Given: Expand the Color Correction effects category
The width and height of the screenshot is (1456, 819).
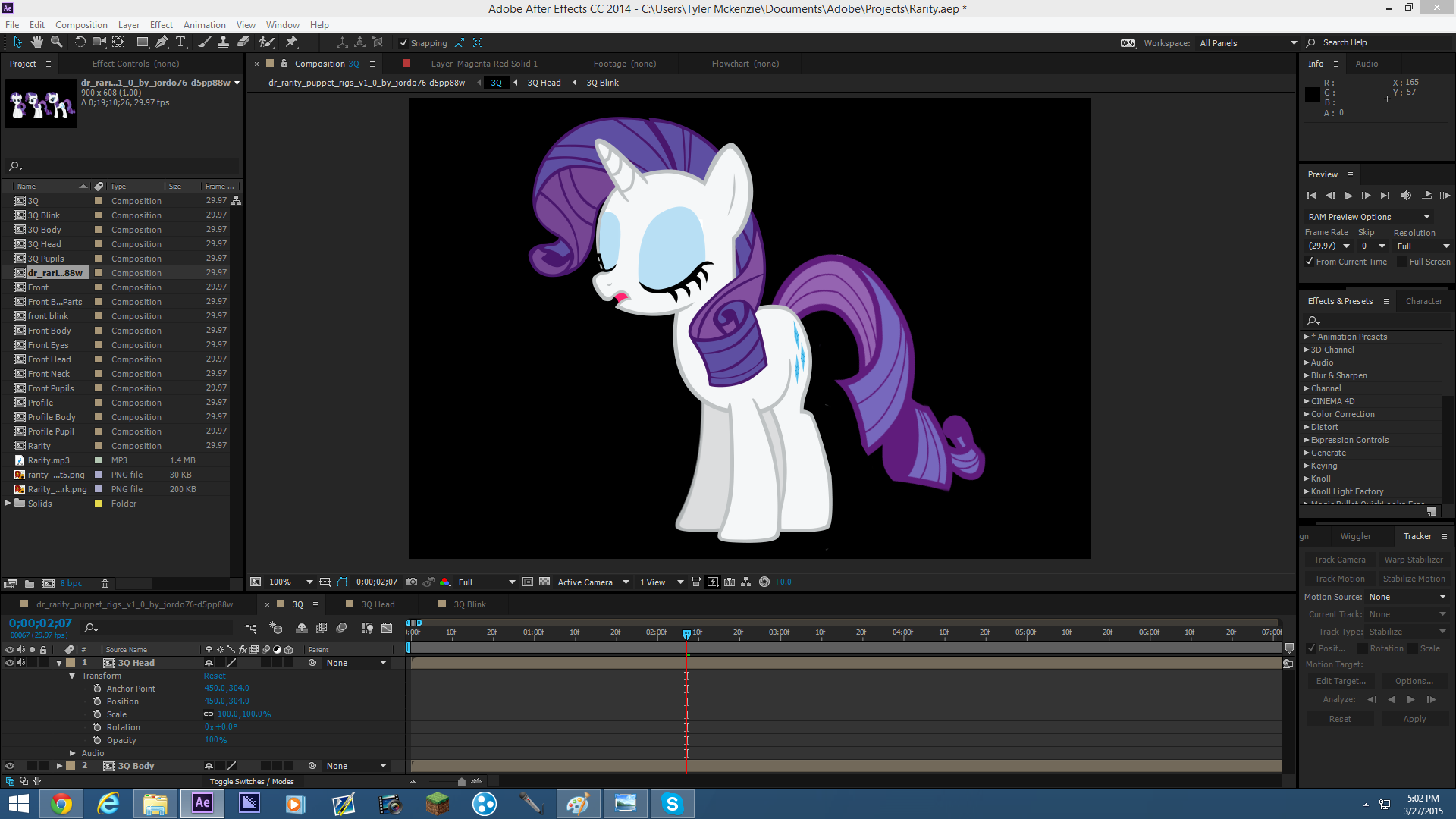Looking at the screenshot, I should click(x=1307, y=414).
